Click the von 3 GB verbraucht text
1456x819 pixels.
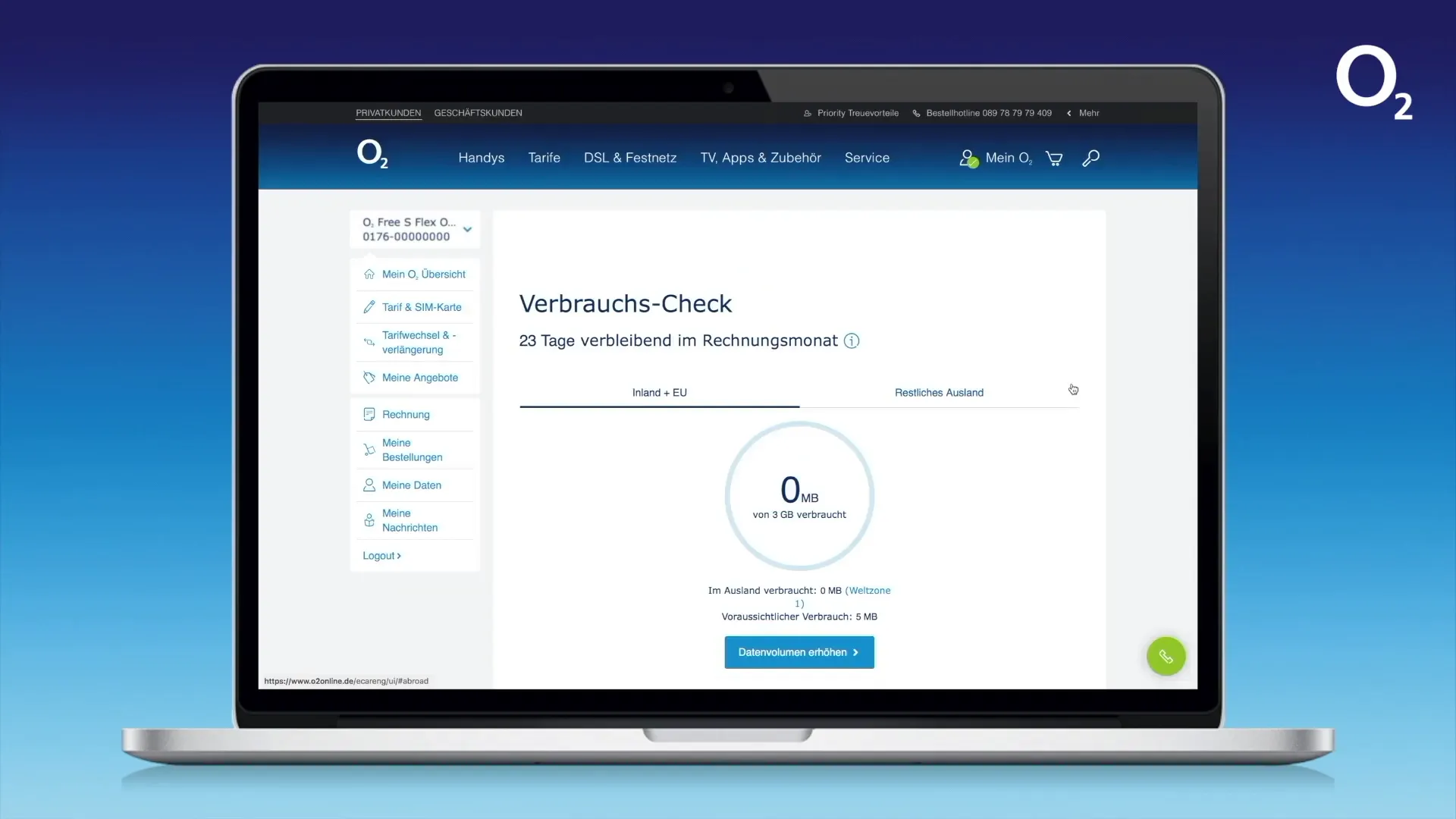(799, 515)
